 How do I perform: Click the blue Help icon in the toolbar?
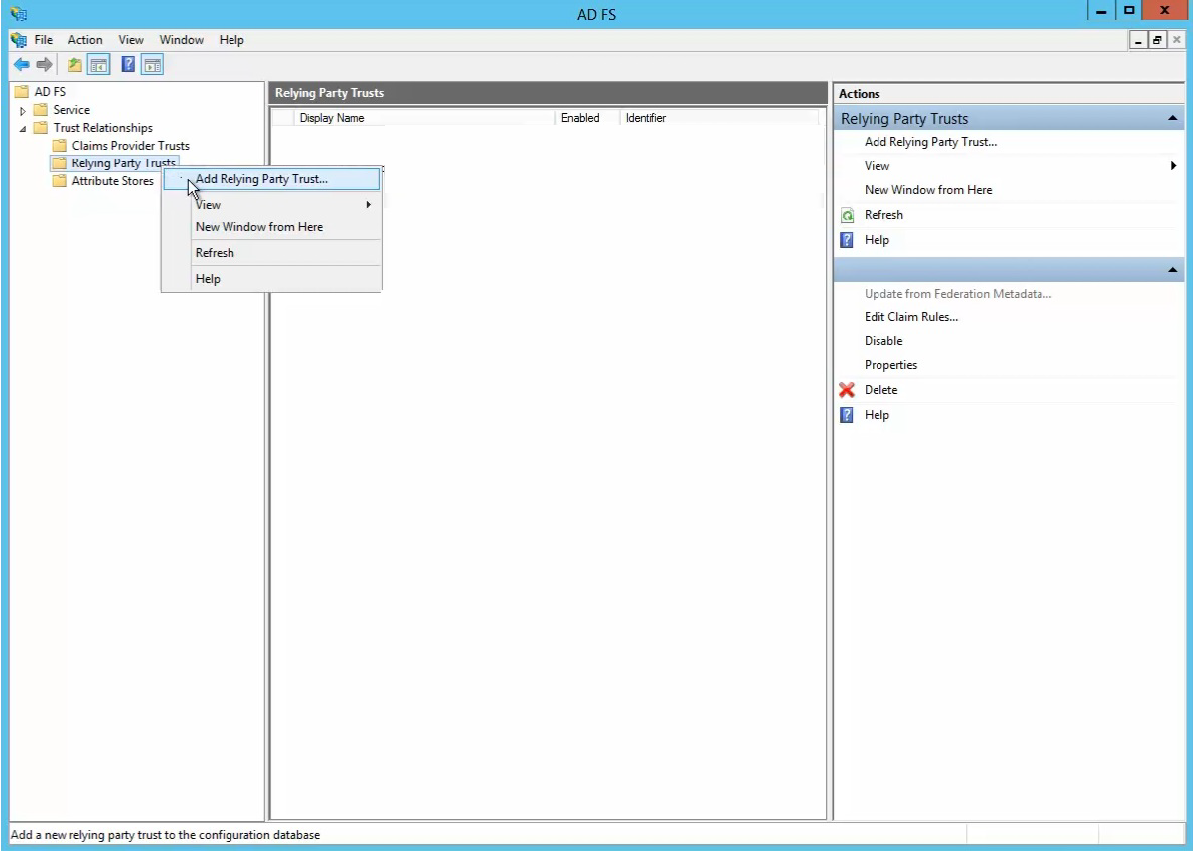point(128,65)
